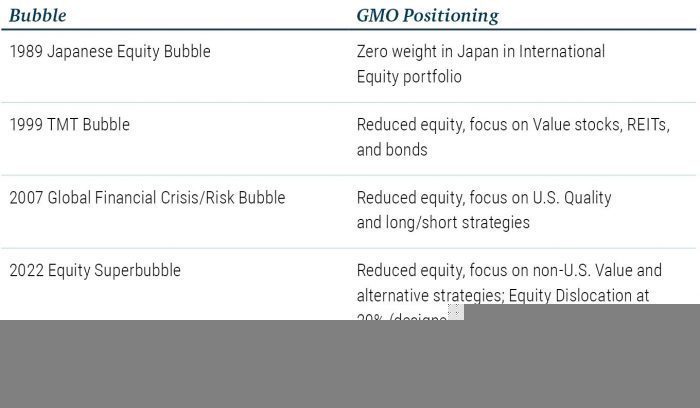Click the partially hidden "20% (designe" text

402,317
